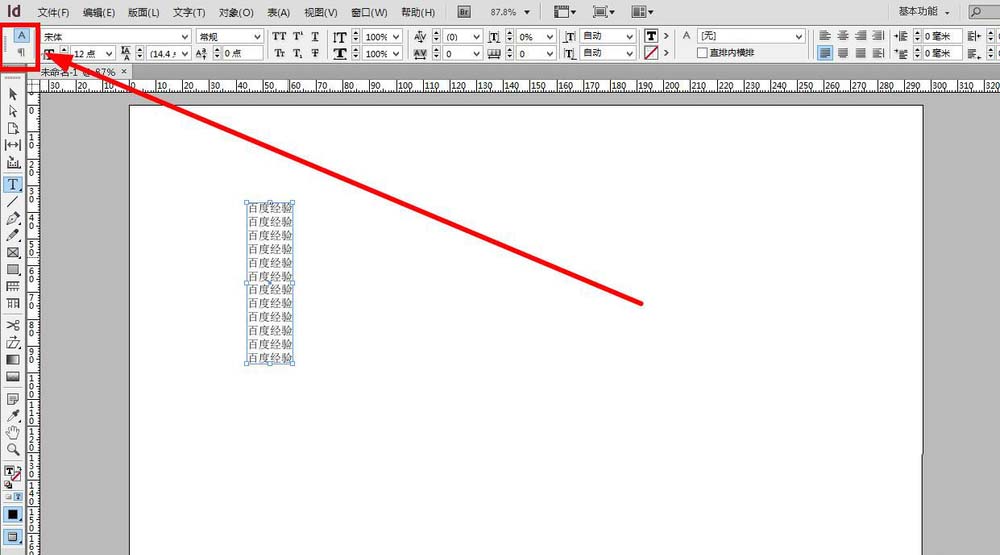Toggle the underline text style button
Screen dimensions: 1000x555
(x=315, y=36)
